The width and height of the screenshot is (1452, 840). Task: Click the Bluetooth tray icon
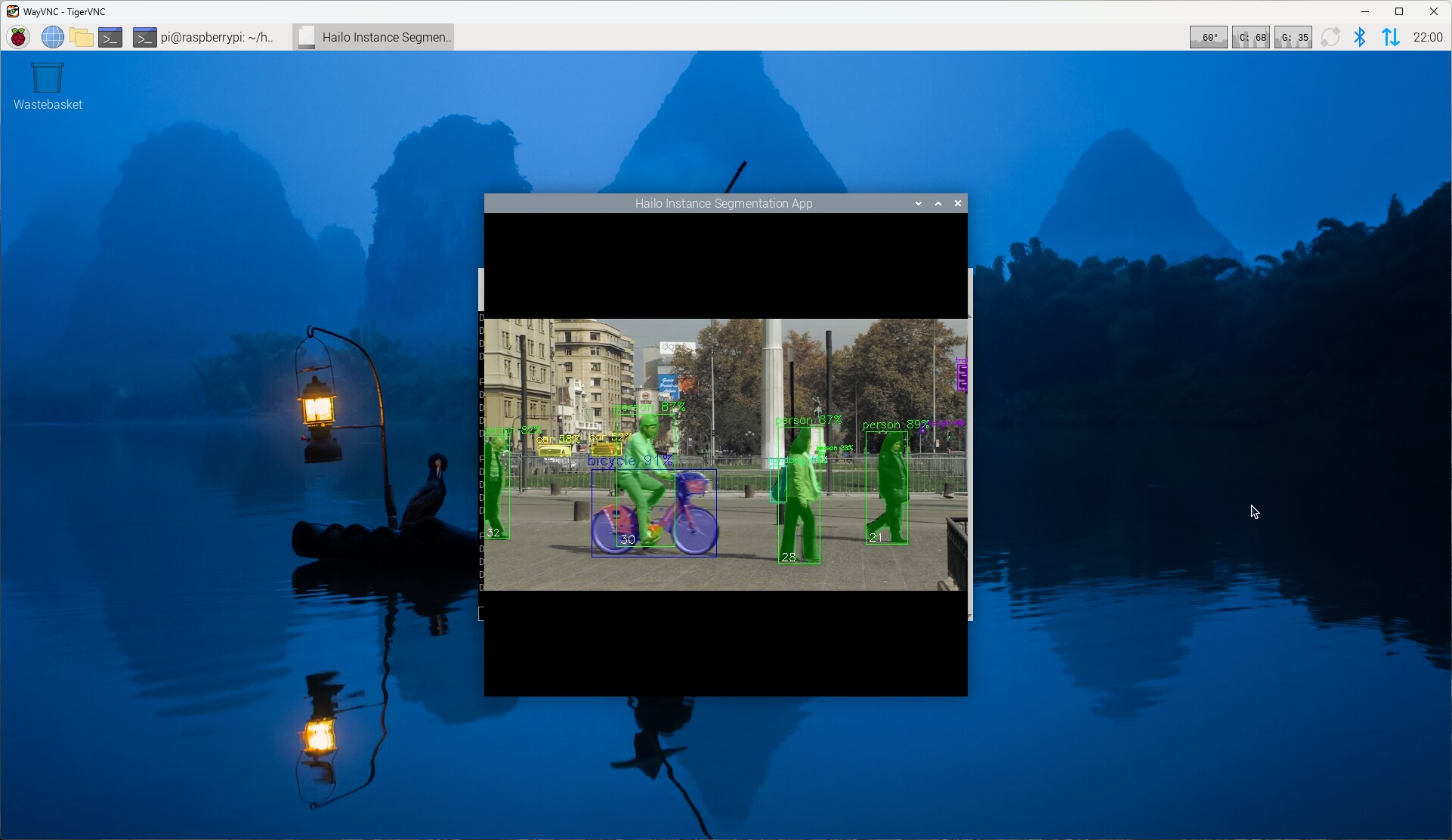coord(1359,37)
